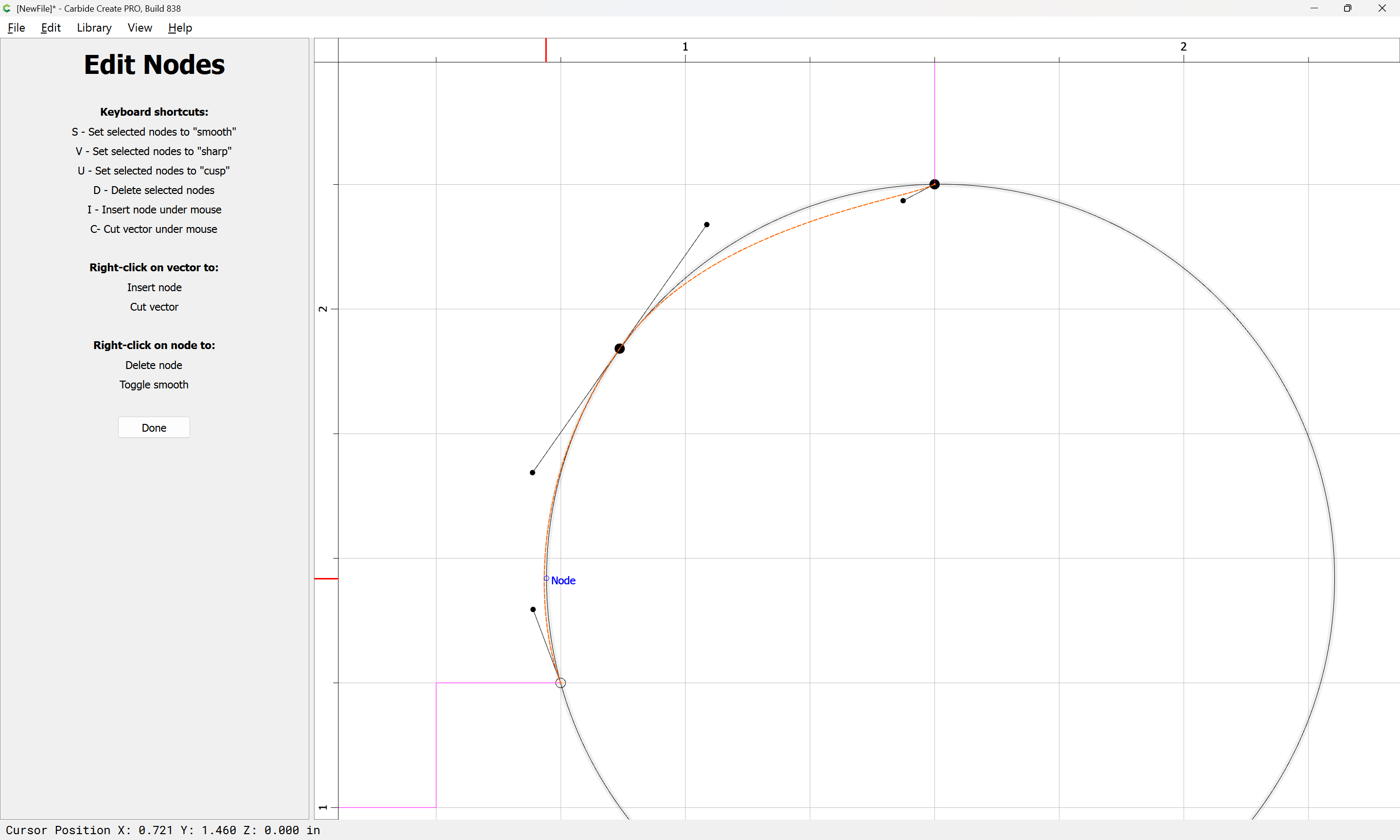
Task: Click the Bezier handle at lower left of middle node
Action: click(532, 472)
